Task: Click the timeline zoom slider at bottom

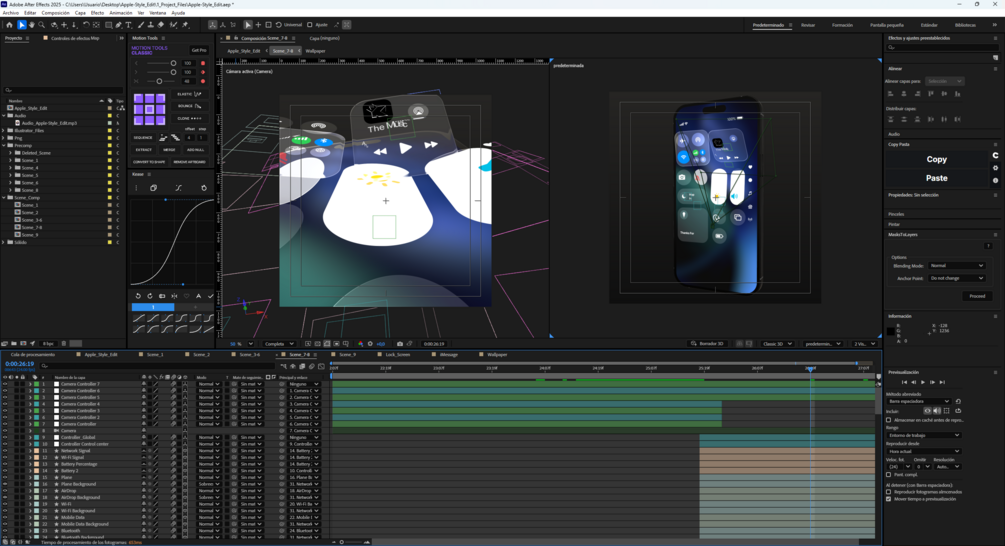Action: click(342, 542)
